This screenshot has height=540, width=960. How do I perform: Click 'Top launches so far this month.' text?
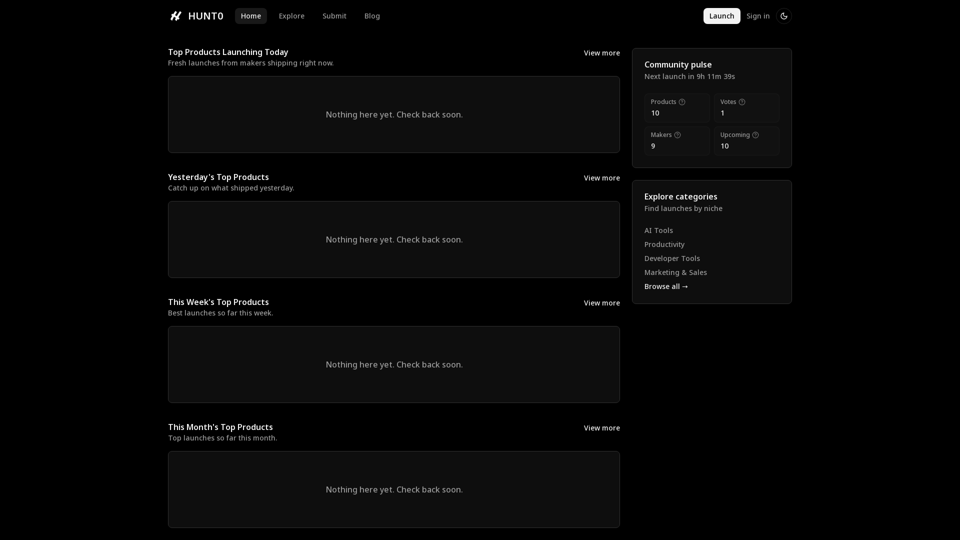pyautogui.click(x=222, y=438)
